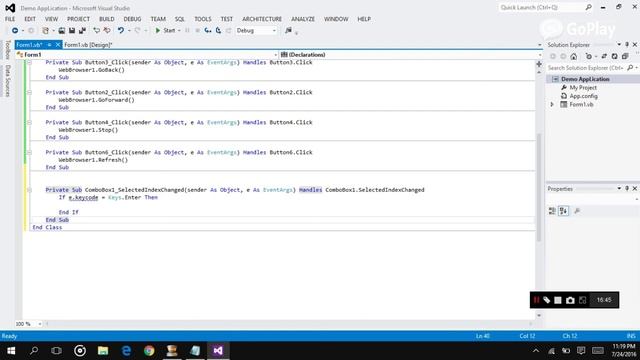Open the TEST menu
Image resolution: width=640 pixels, height=360 pixels.
[227, 19]
